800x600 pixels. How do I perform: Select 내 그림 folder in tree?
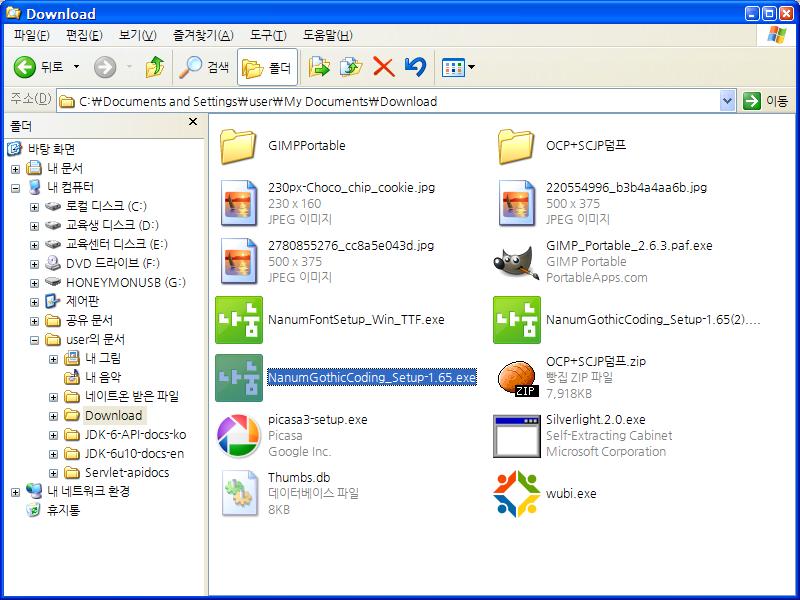click(x=103, y=358)
